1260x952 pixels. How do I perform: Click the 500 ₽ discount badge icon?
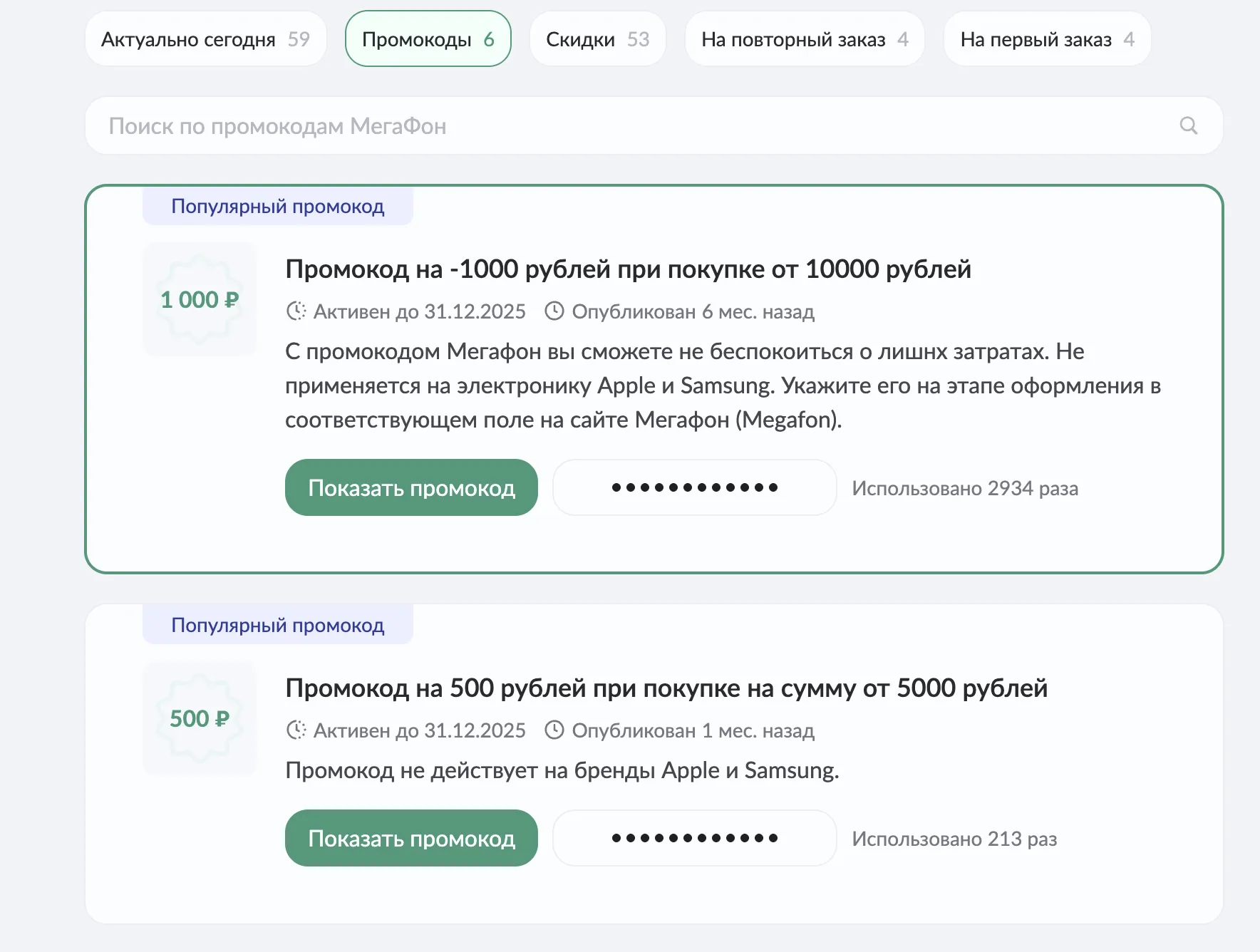200,718
